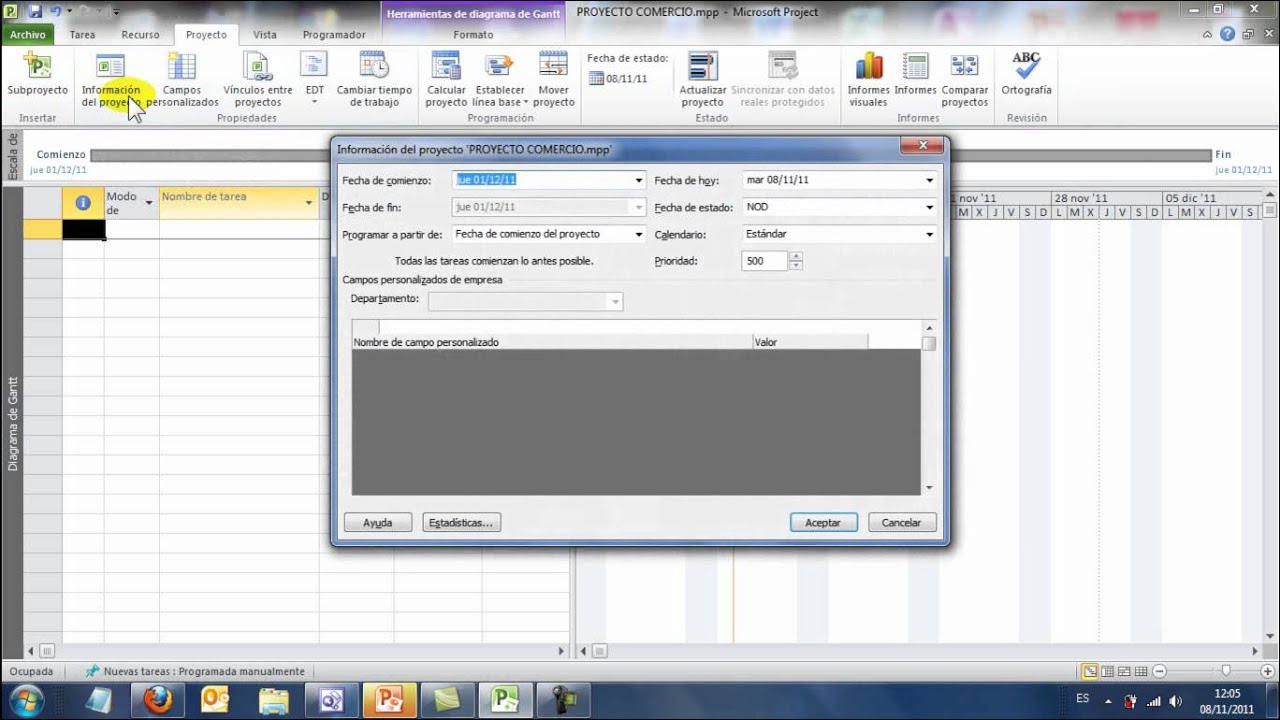
Task: Click the Undo arrow in quick access toolbar
Action: point(55,12)
